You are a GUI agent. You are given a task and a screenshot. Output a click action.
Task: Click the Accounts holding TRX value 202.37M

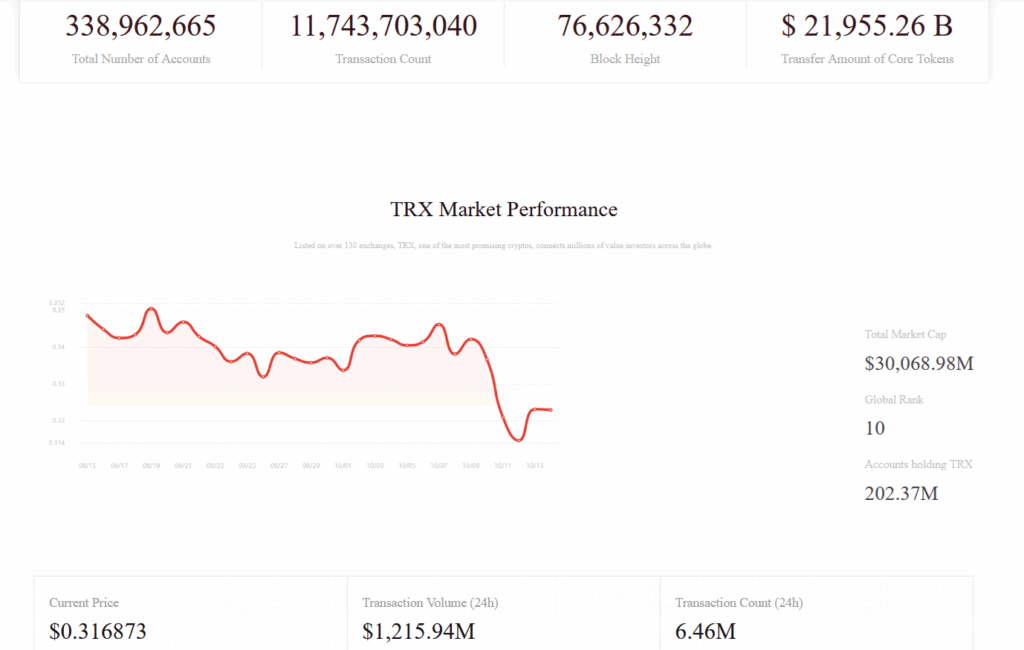[x=901, y=493]
